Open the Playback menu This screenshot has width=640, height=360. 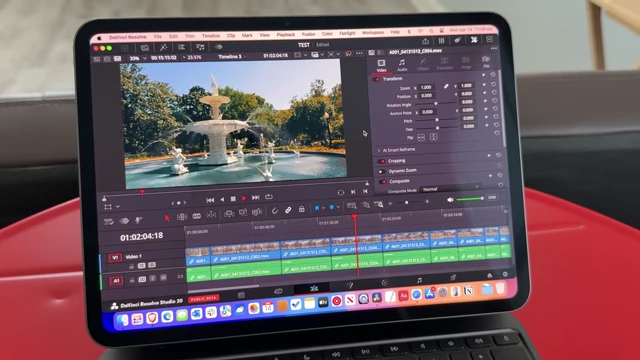pos(286,35)
